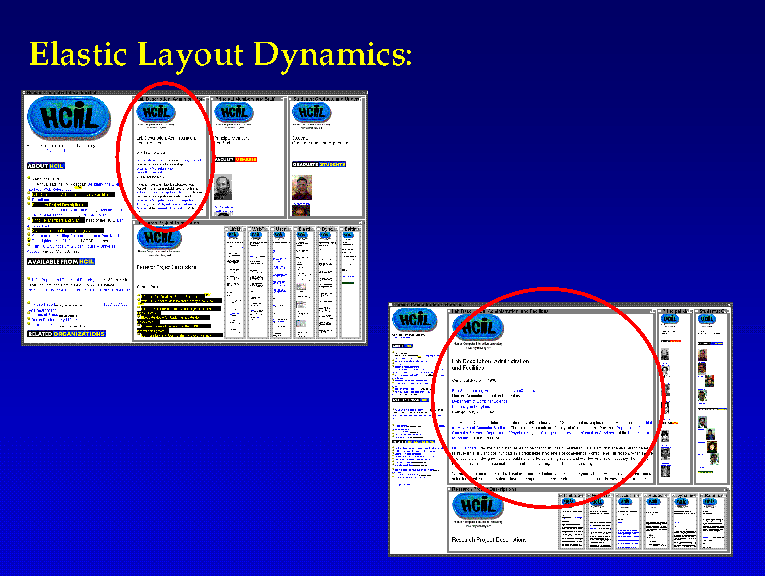The width and height of the screenshot is (765, 576).
Task: Select last small project page thumbnail in right screenshot
Action: 711,520
